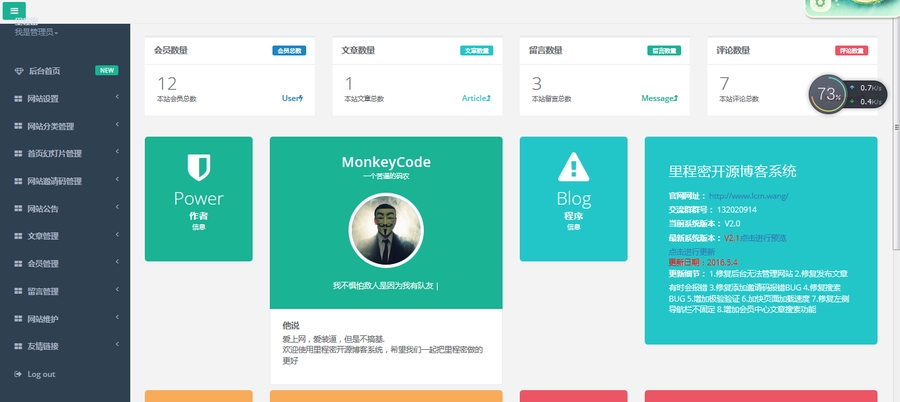Click the Article link in 文章数量 card
Viewport: 900px width, 402px height.
click(x=476, y=98)
